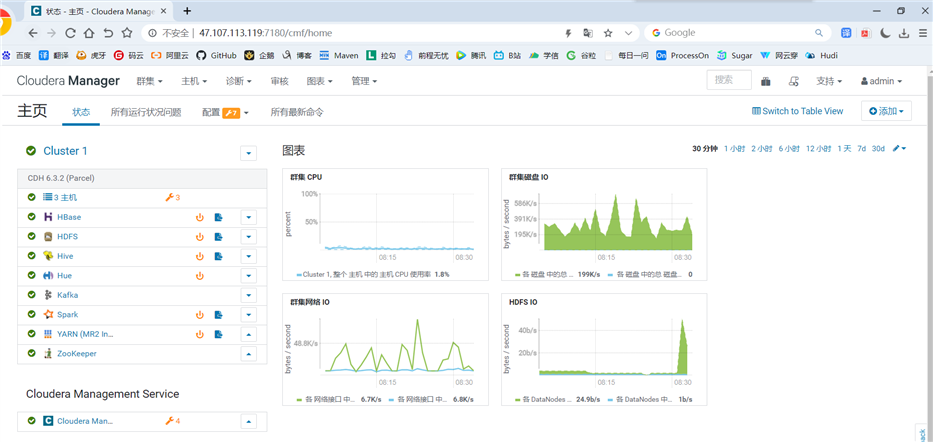Open the ZooKeeper service link
Screen dimensions: 933x442
click(x=77, y=353)
